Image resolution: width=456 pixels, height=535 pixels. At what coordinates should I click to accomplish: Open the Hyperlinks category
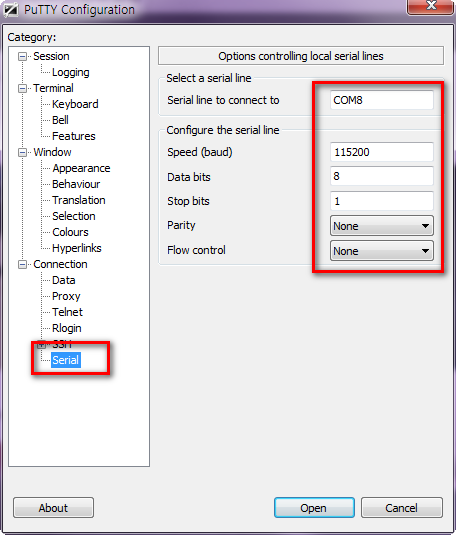(77, 248)
